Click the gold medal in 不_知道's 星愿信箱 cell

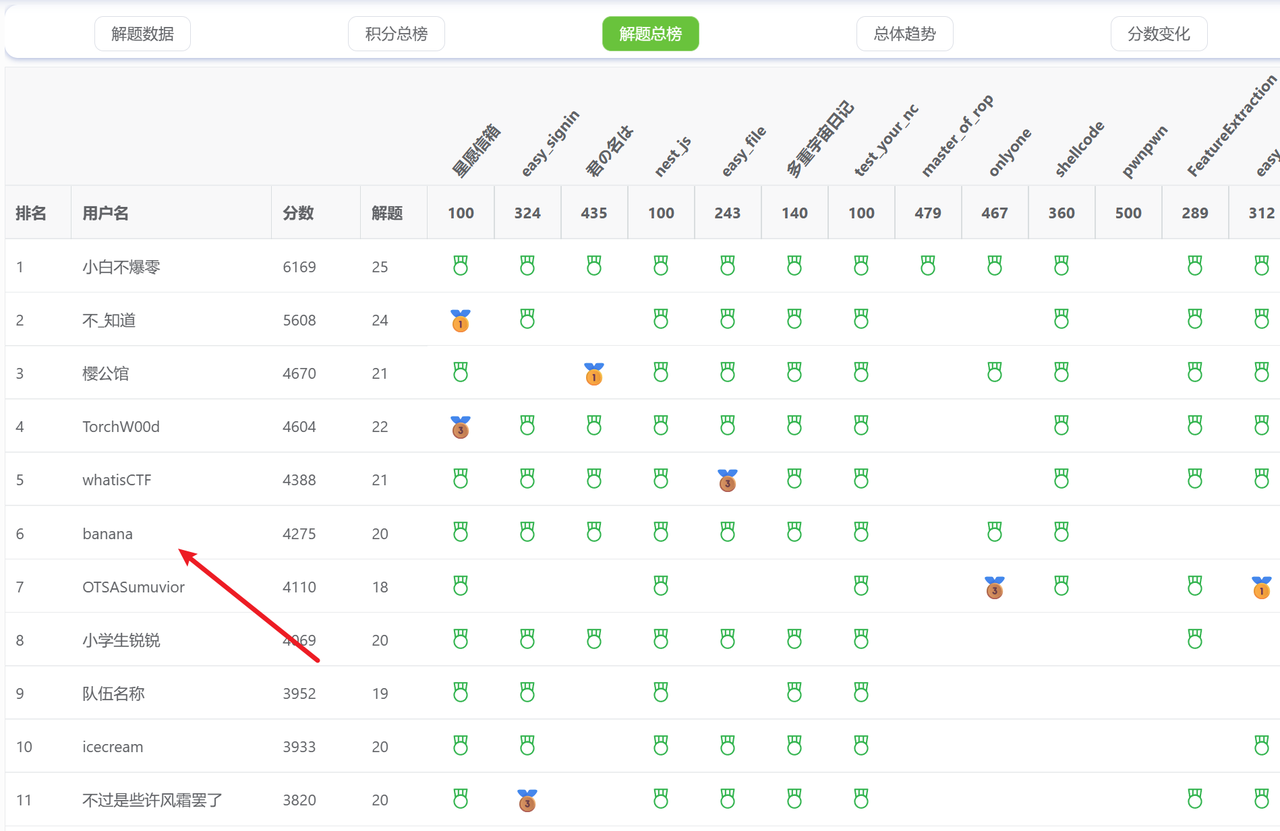tap(460, 320)
